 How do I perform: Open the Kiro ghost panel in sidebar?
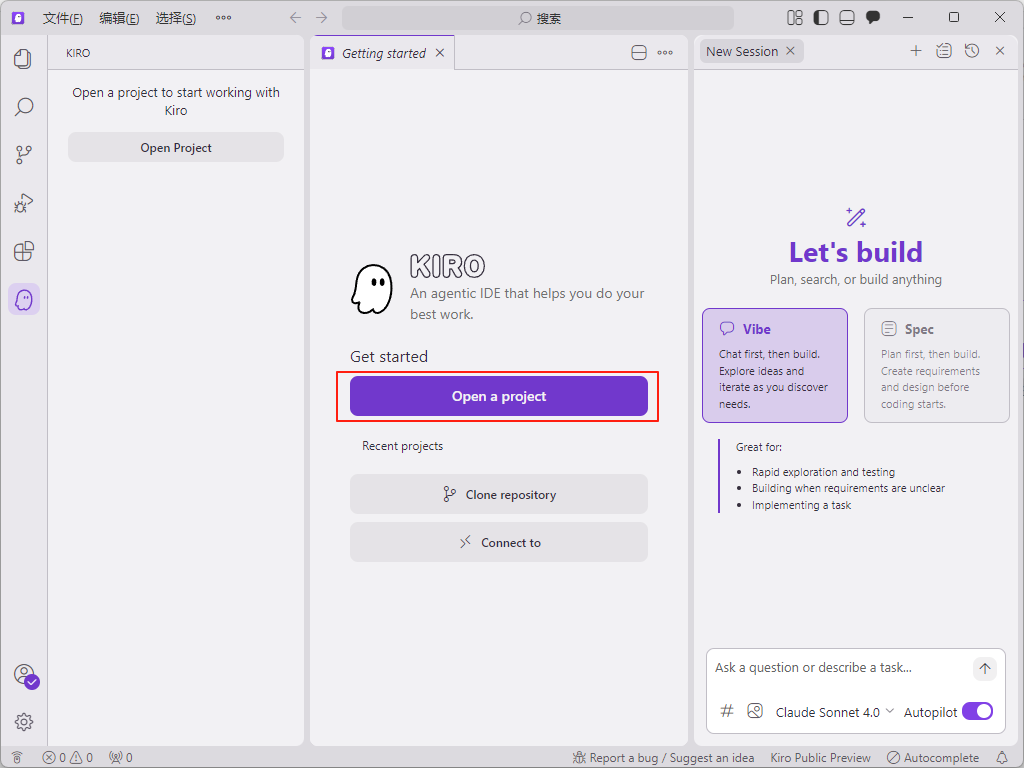(24, 299)
